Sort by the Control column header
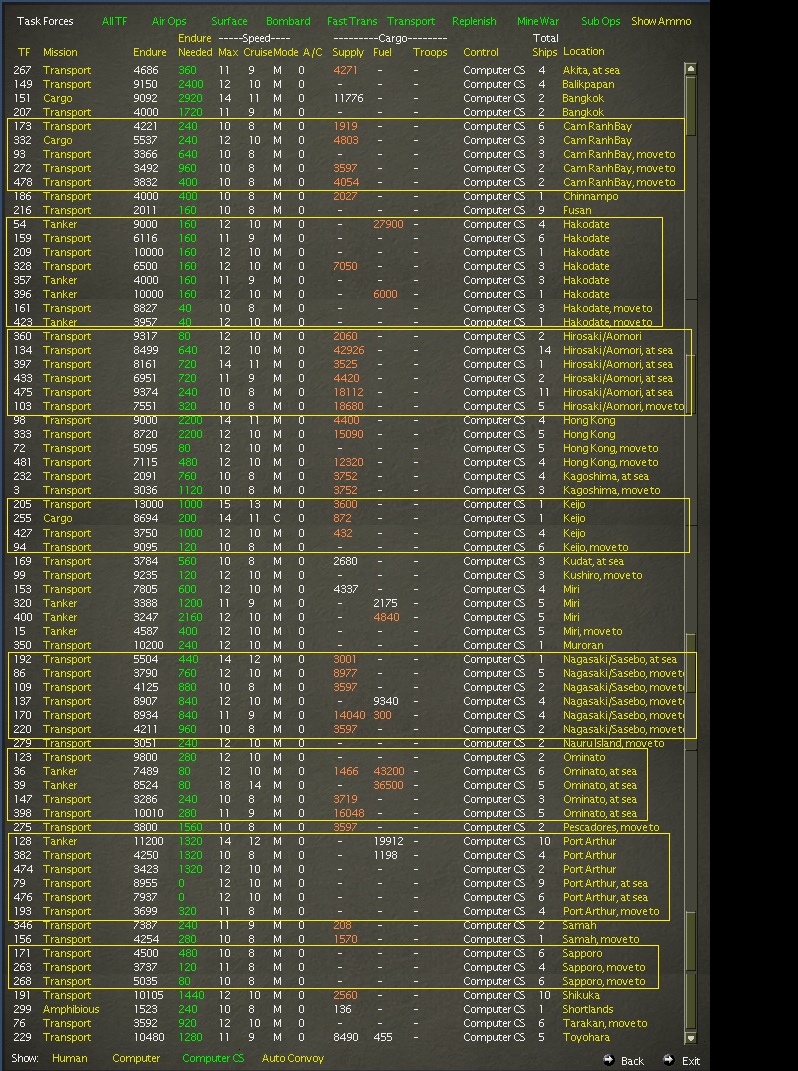798x1071 pixels. (480, 52)
